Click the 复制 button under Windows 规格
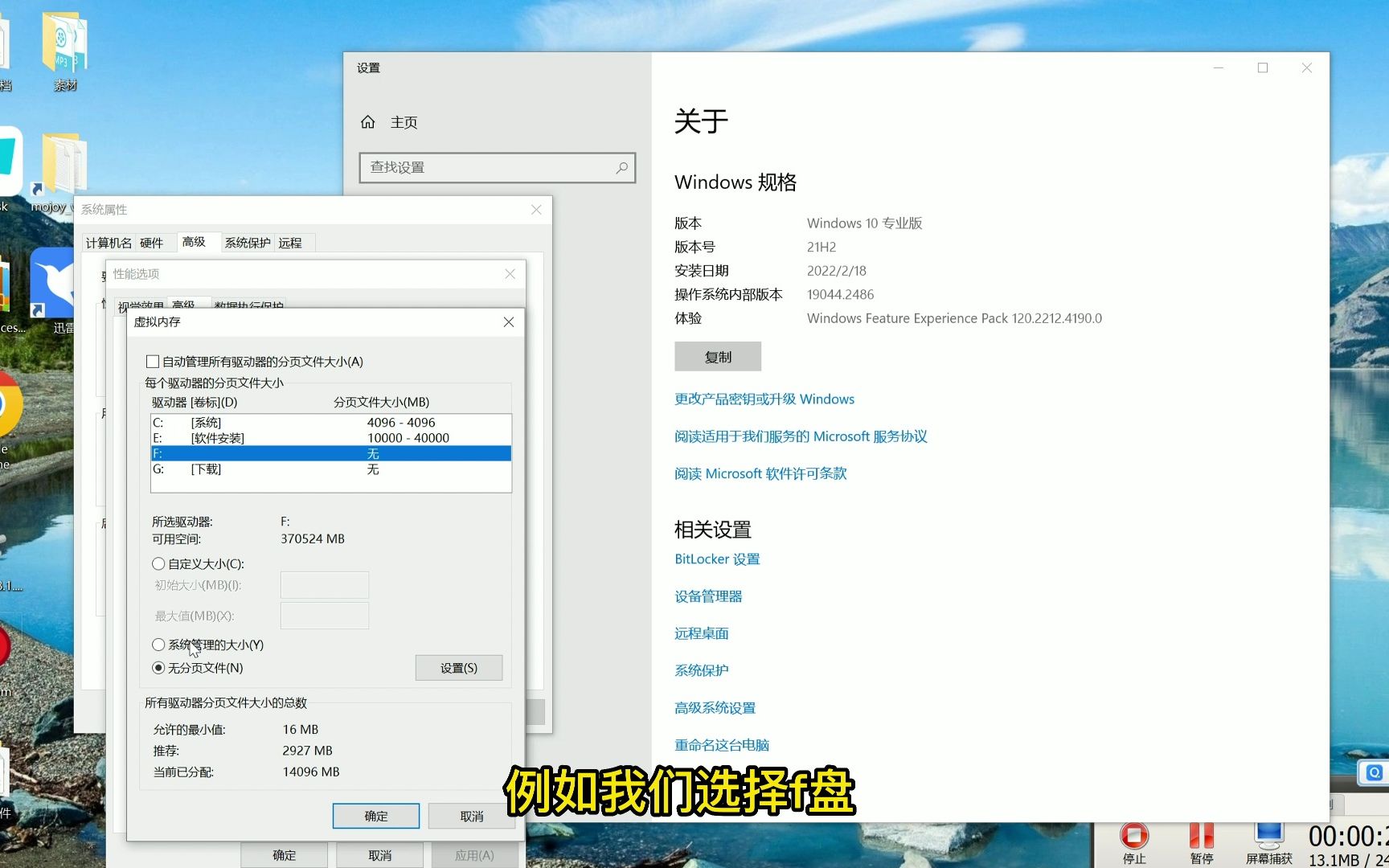Screen dimensions: 1389x868 (717, 356)
